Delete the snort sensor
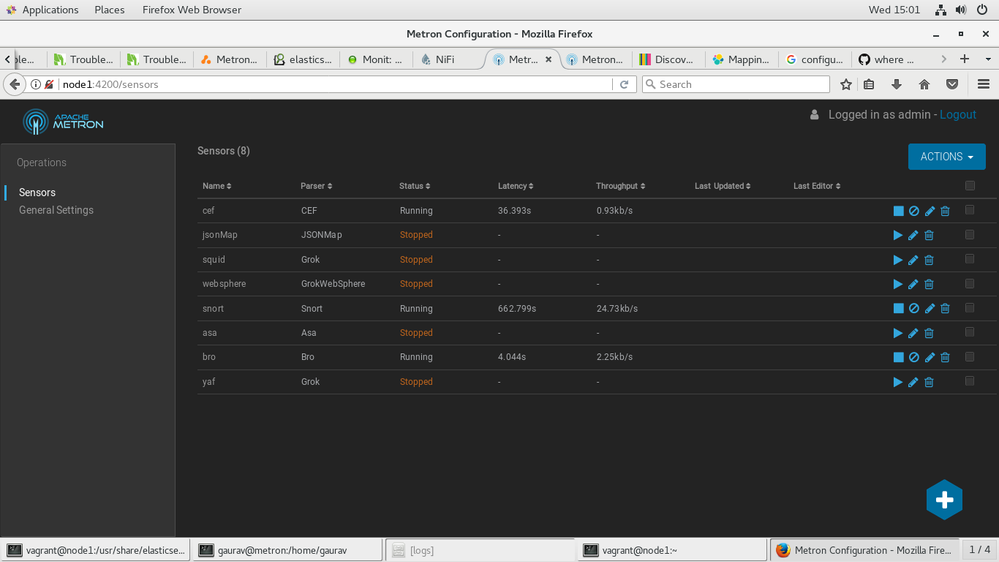The image size is (999, 562). click(945, 308)
